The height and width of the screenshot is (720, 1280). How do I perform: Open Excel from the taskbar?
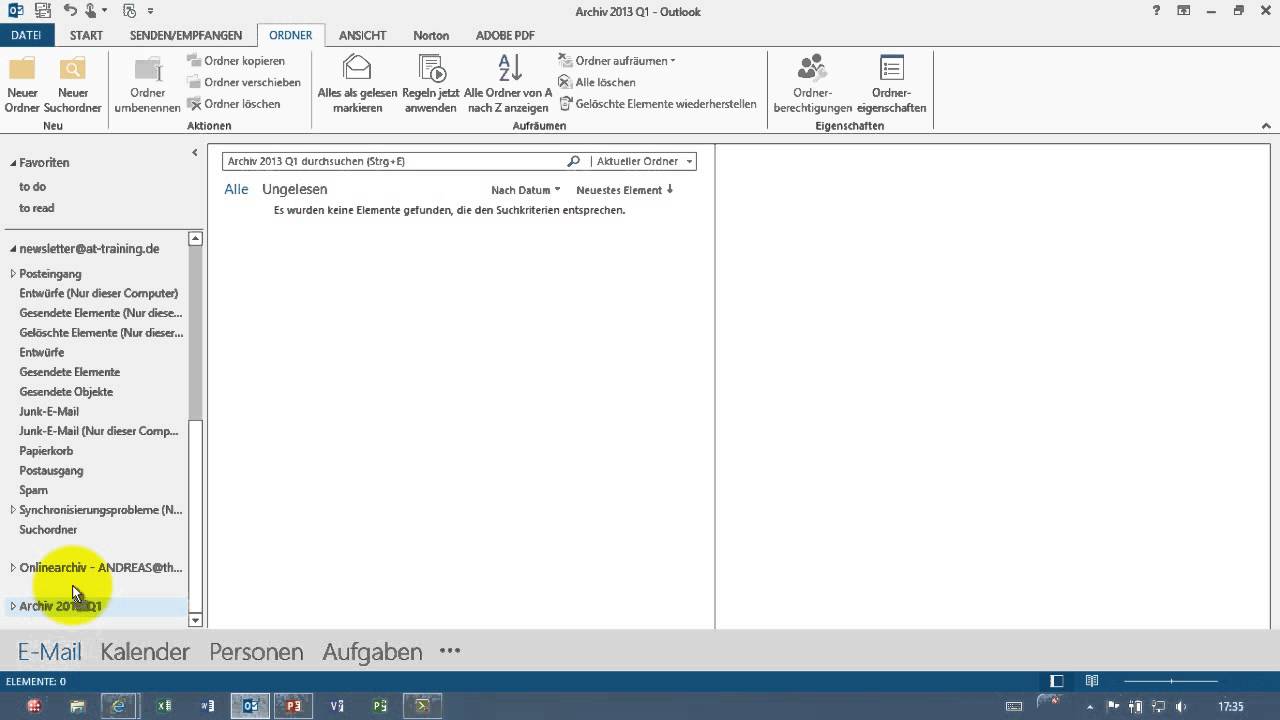(164, 706)
